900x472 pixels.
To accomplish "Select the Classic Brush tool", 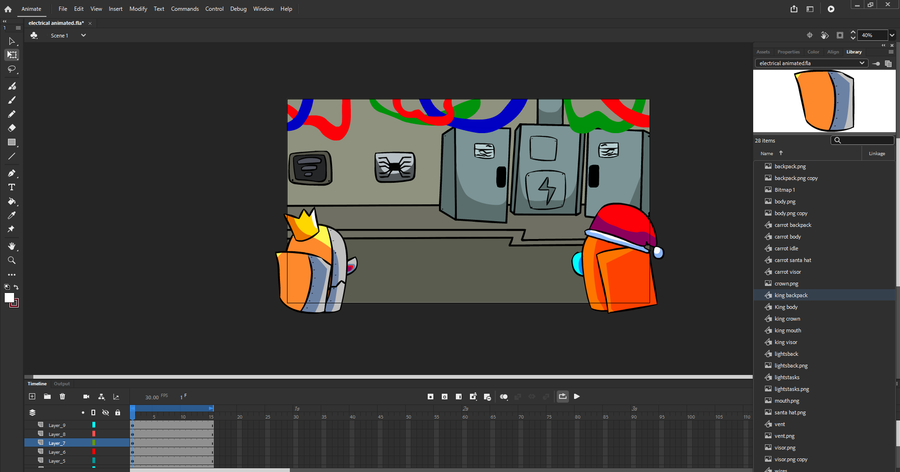I will coord(11,100).
